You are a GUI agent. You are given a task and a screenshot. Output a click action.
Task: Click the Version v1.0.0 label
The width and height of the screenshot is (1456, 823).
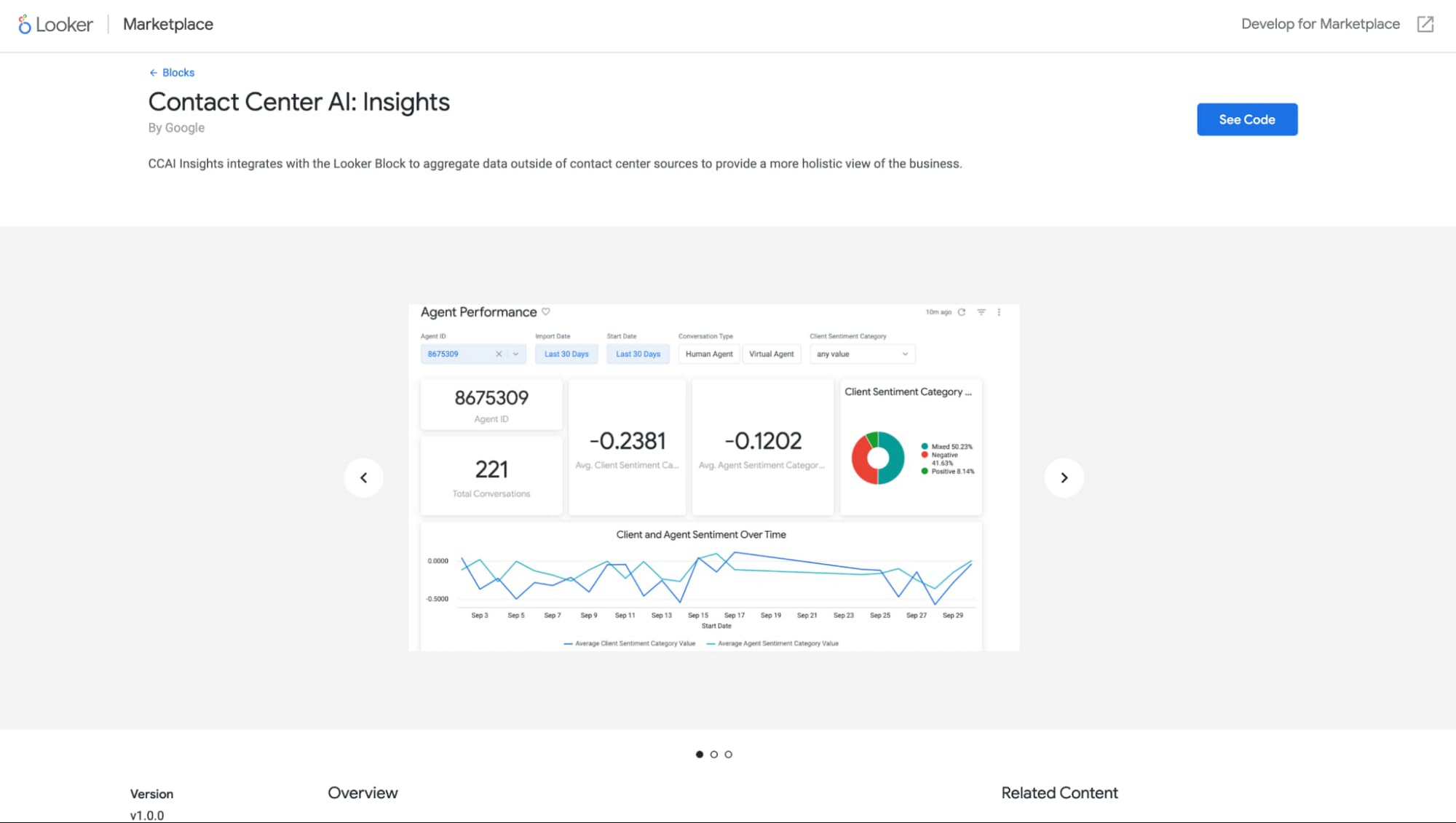[151, 804]
